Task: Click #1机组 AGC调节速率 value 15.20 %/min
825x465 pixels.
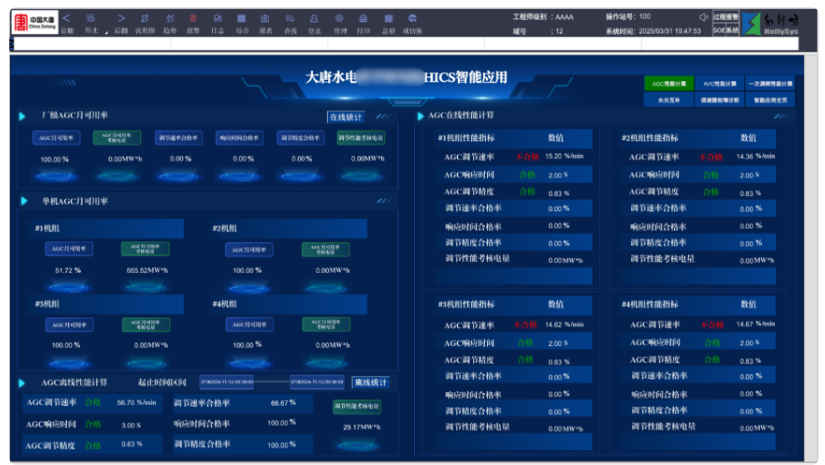Action: point(564,156)
